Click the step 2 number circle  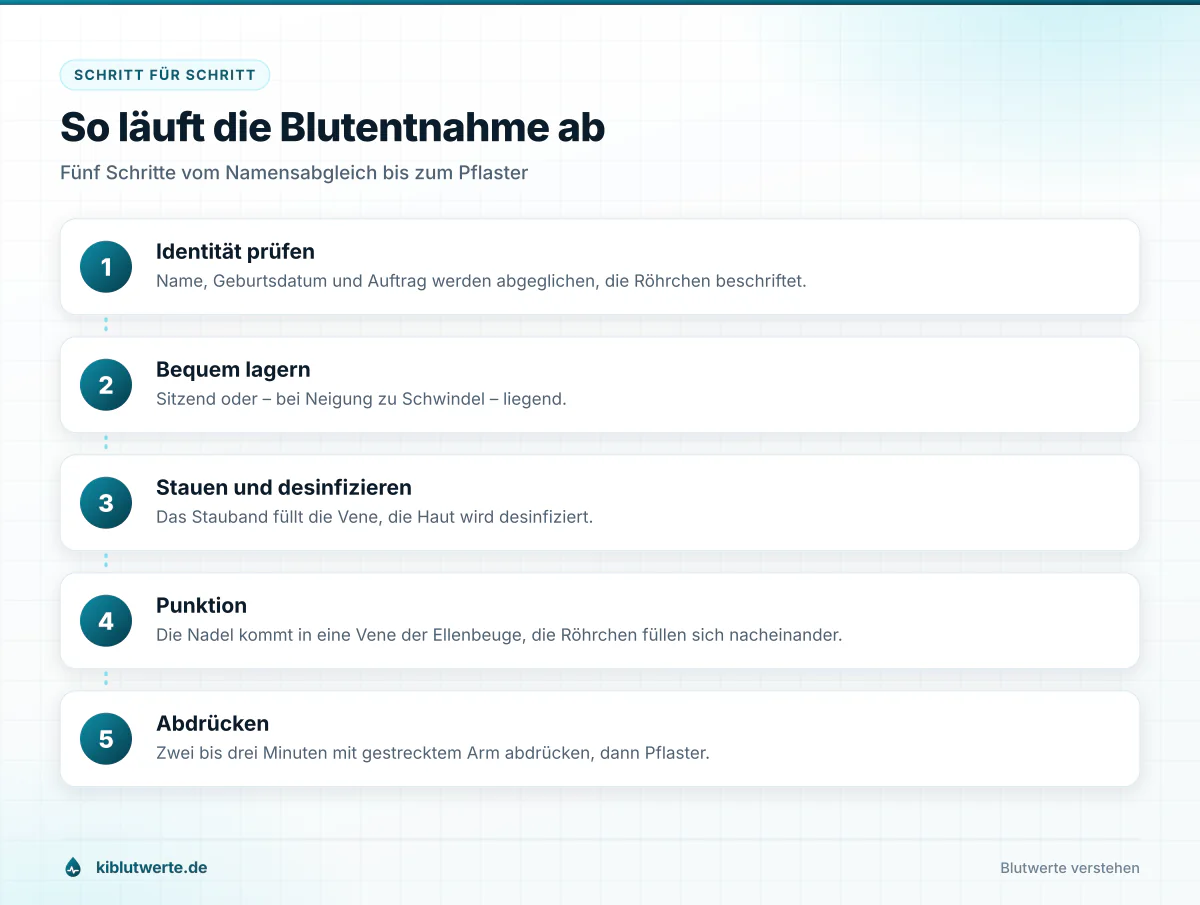[x=106, y=385]
